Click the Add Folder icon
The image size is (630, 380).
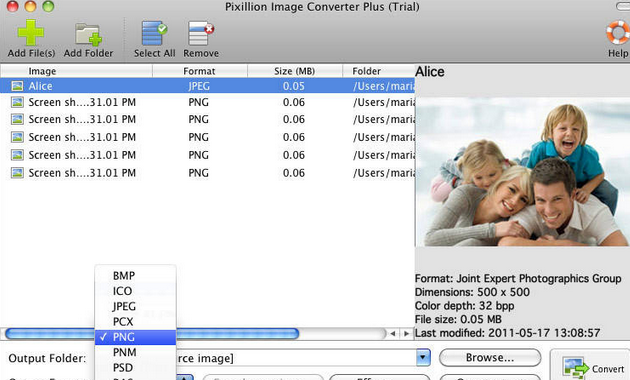[88, 34]
